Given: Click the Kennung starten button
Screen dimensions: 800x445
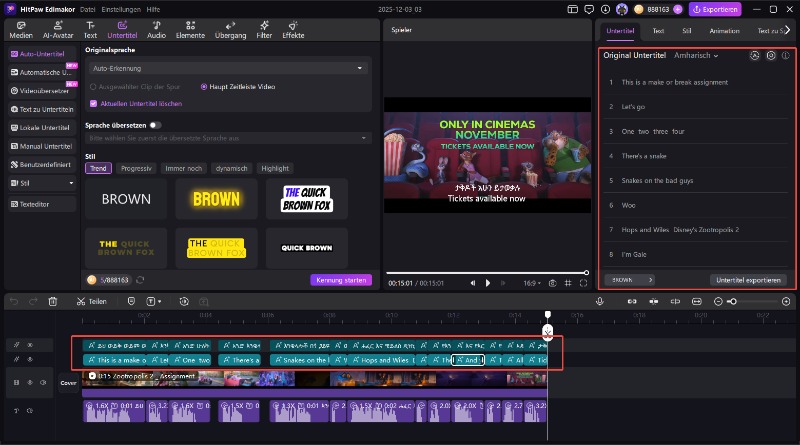Looking at the screenshot, I should coord(341,280).
